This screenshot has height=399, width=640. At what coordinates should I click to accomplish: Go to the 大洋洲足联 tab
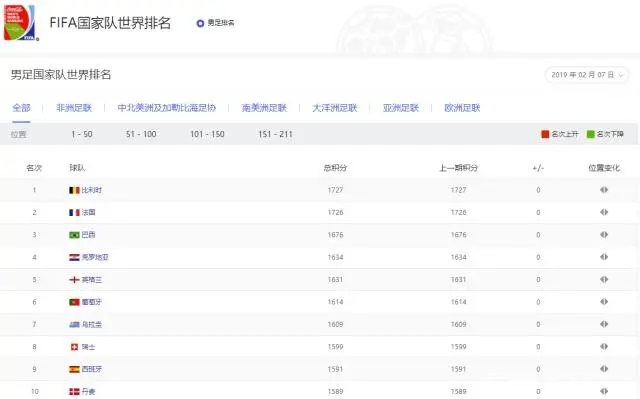(x=335, y=108)
